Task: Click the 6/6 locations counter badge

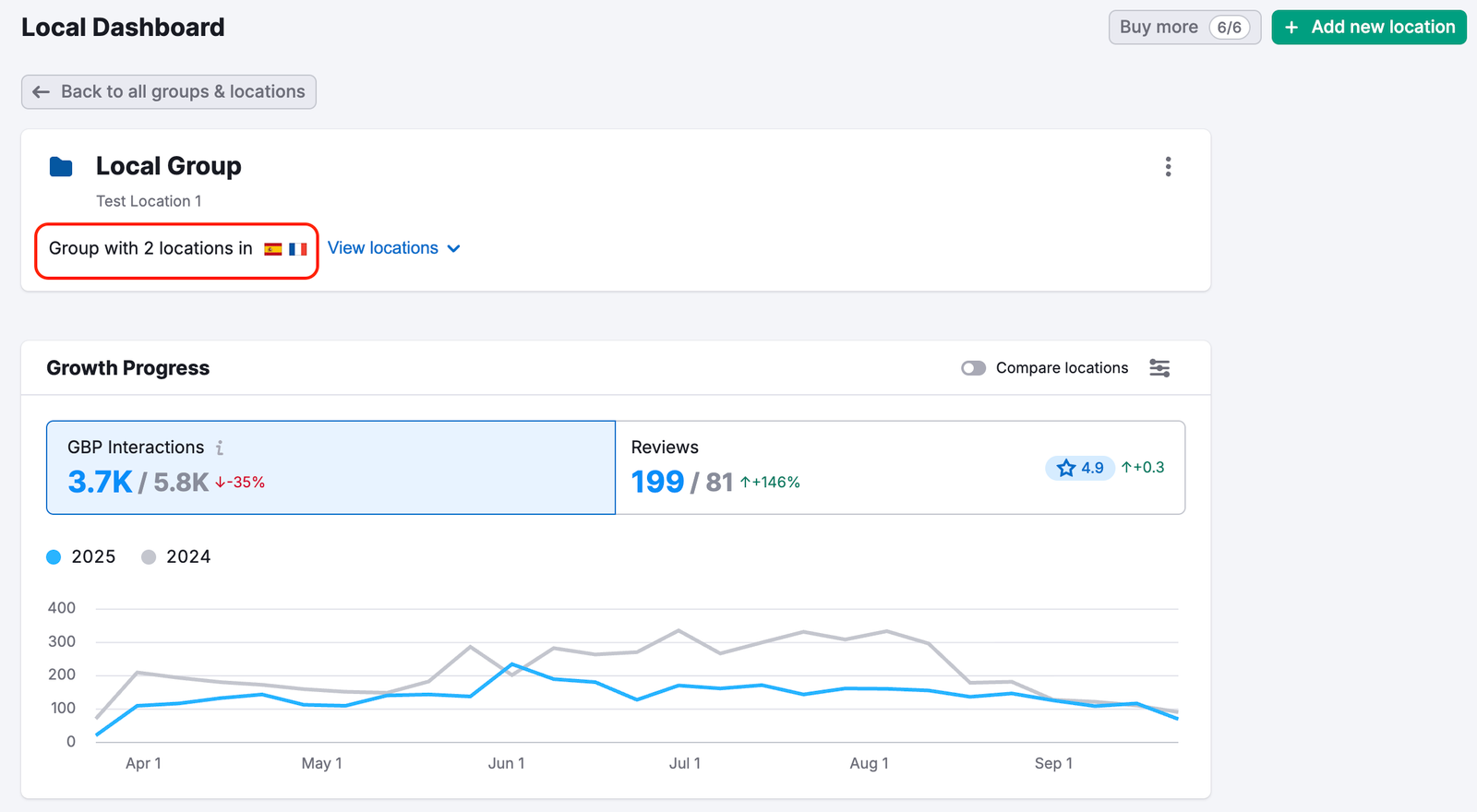Action: pyautogui.click(x=1229, y=28)
